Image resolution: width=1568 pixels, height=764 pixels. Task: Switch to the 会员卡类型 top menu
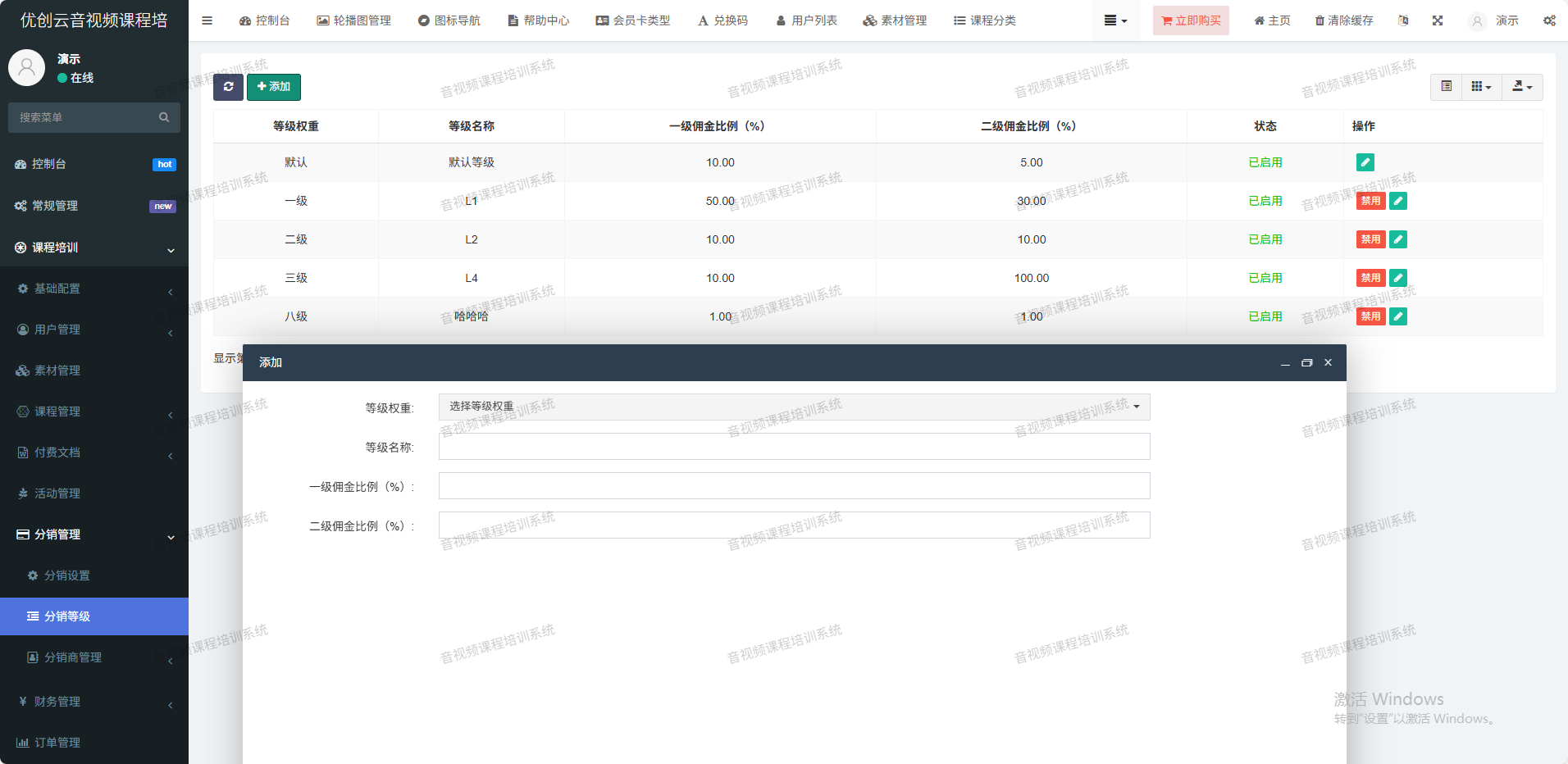point(633,20)
